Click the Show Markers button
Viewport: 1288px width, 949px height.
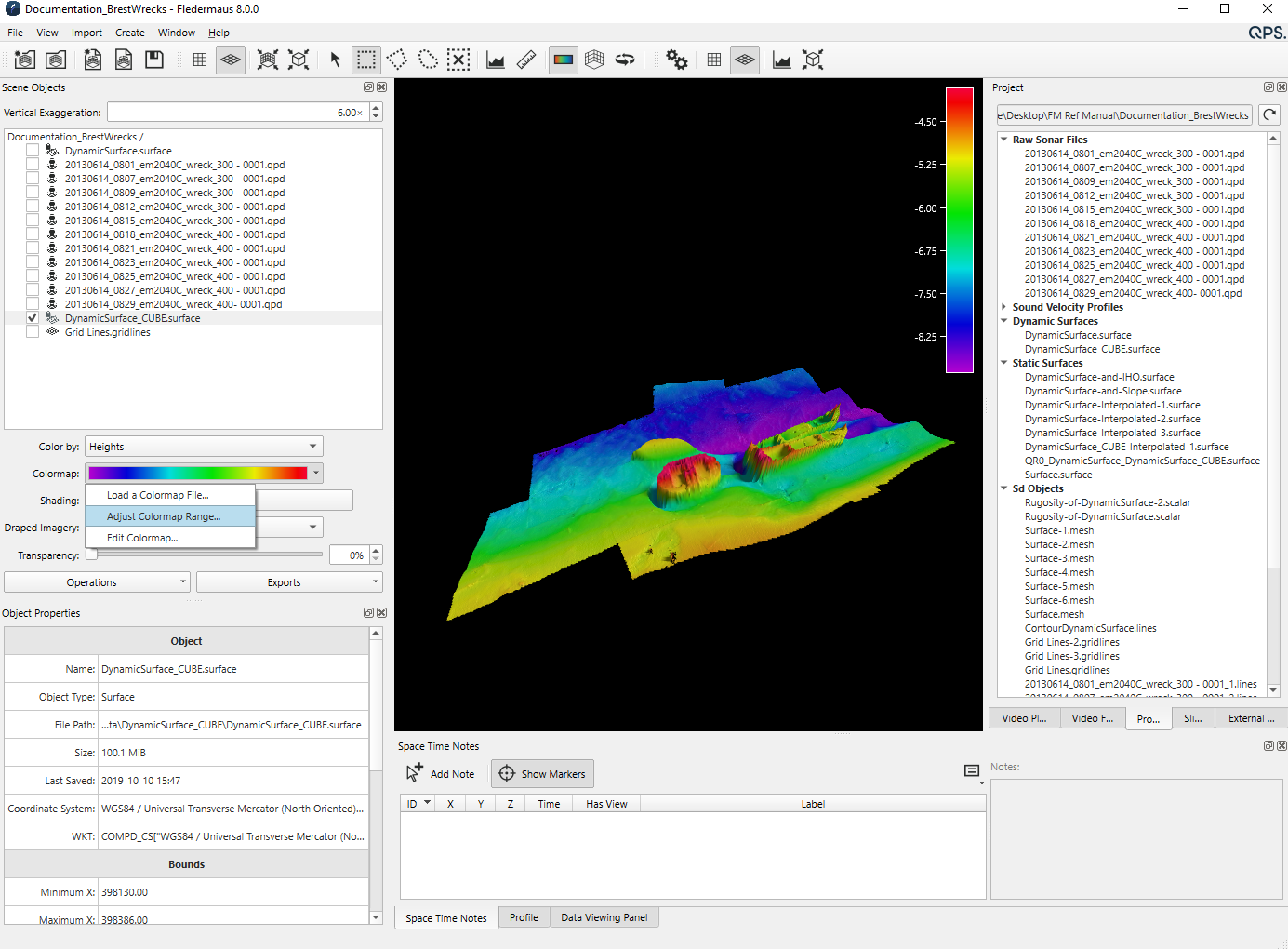[542, 773]
